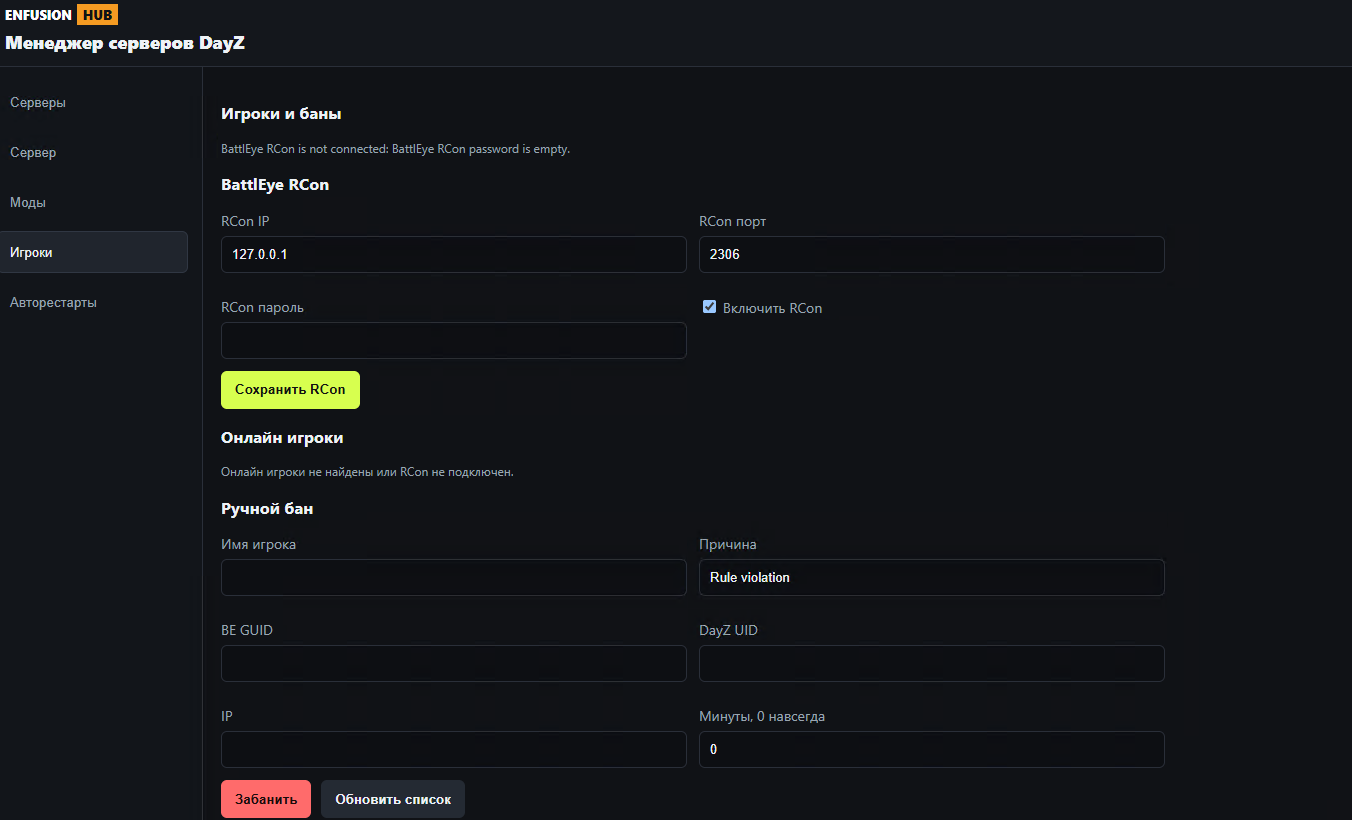Click the RCon IP input field
Image resolution: width=1352 pixels, height=820 pixels.
[454, 254]
